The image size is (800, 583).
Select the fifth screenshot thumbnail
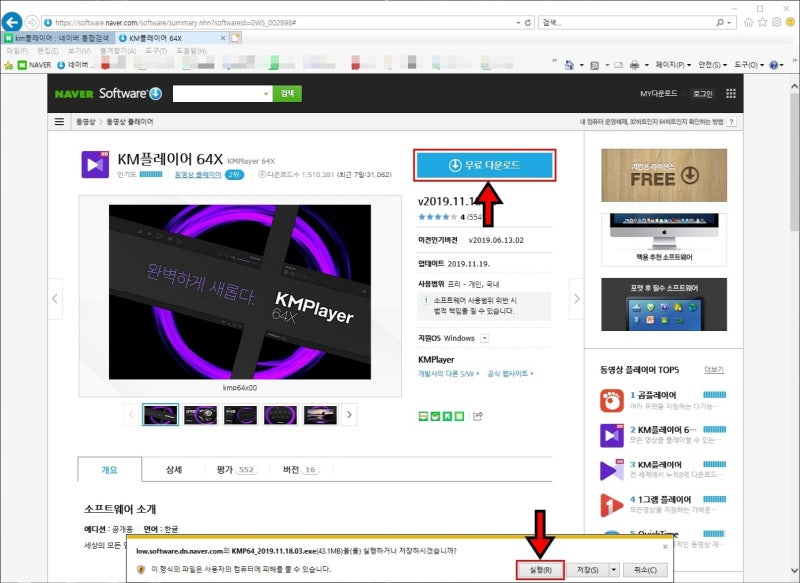pos(320,415)
